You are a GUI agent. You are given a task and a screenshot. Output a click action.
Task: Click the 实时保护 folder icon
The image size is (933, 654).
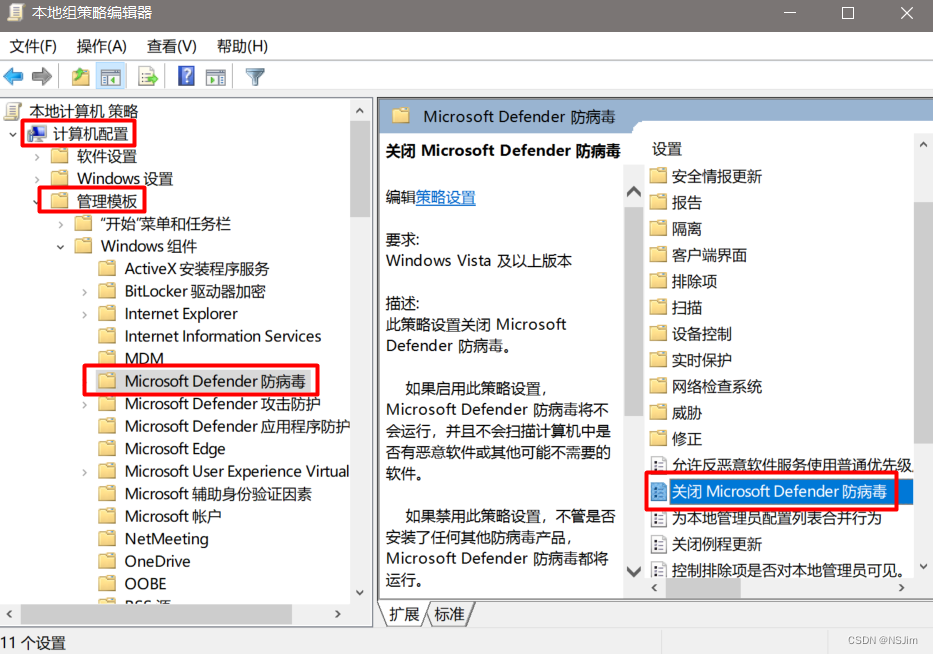click(x=658, y=359)
